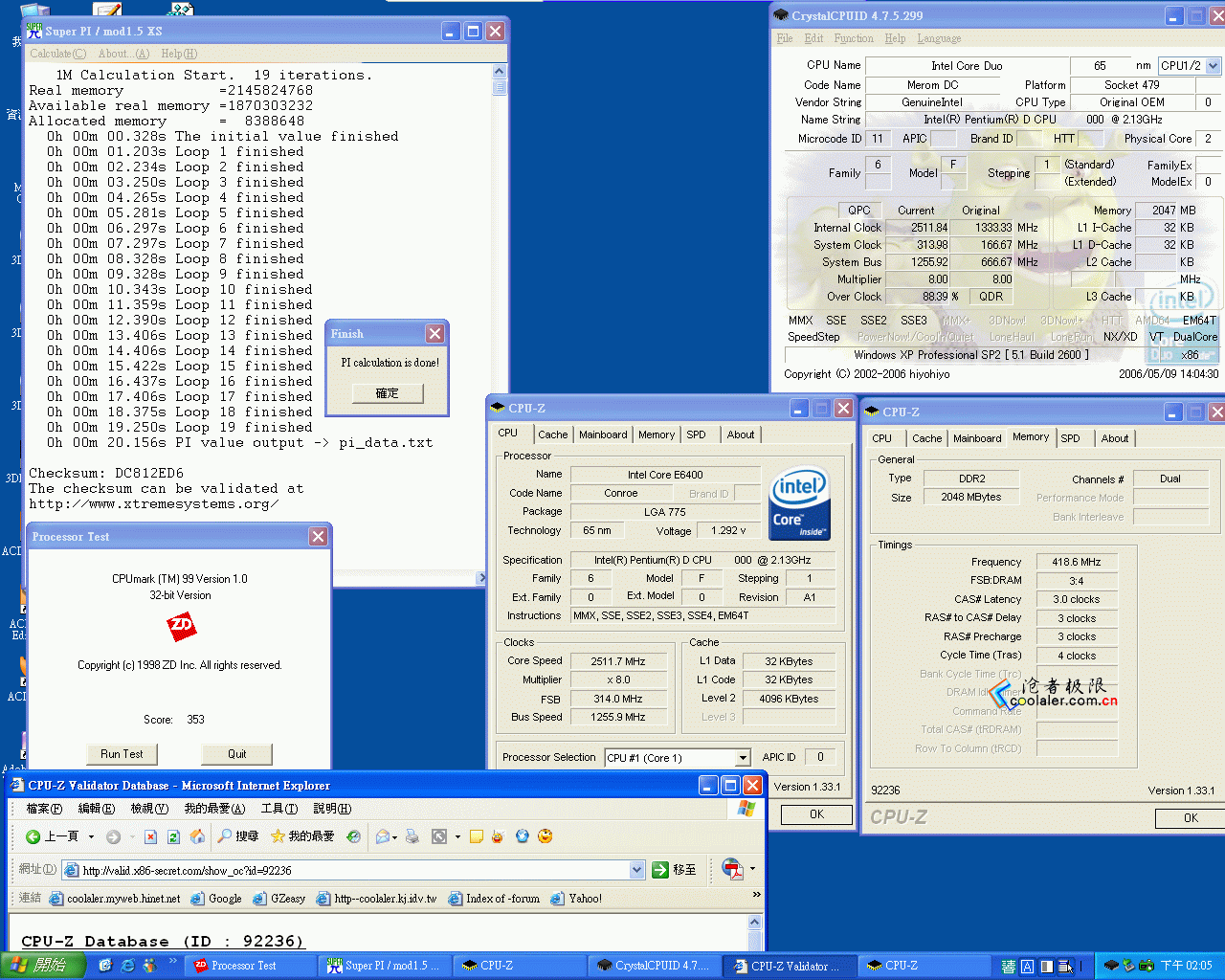Click Super PI vertical scrollbar up arrow
1225x980 pixels.
tap(499, 72)
